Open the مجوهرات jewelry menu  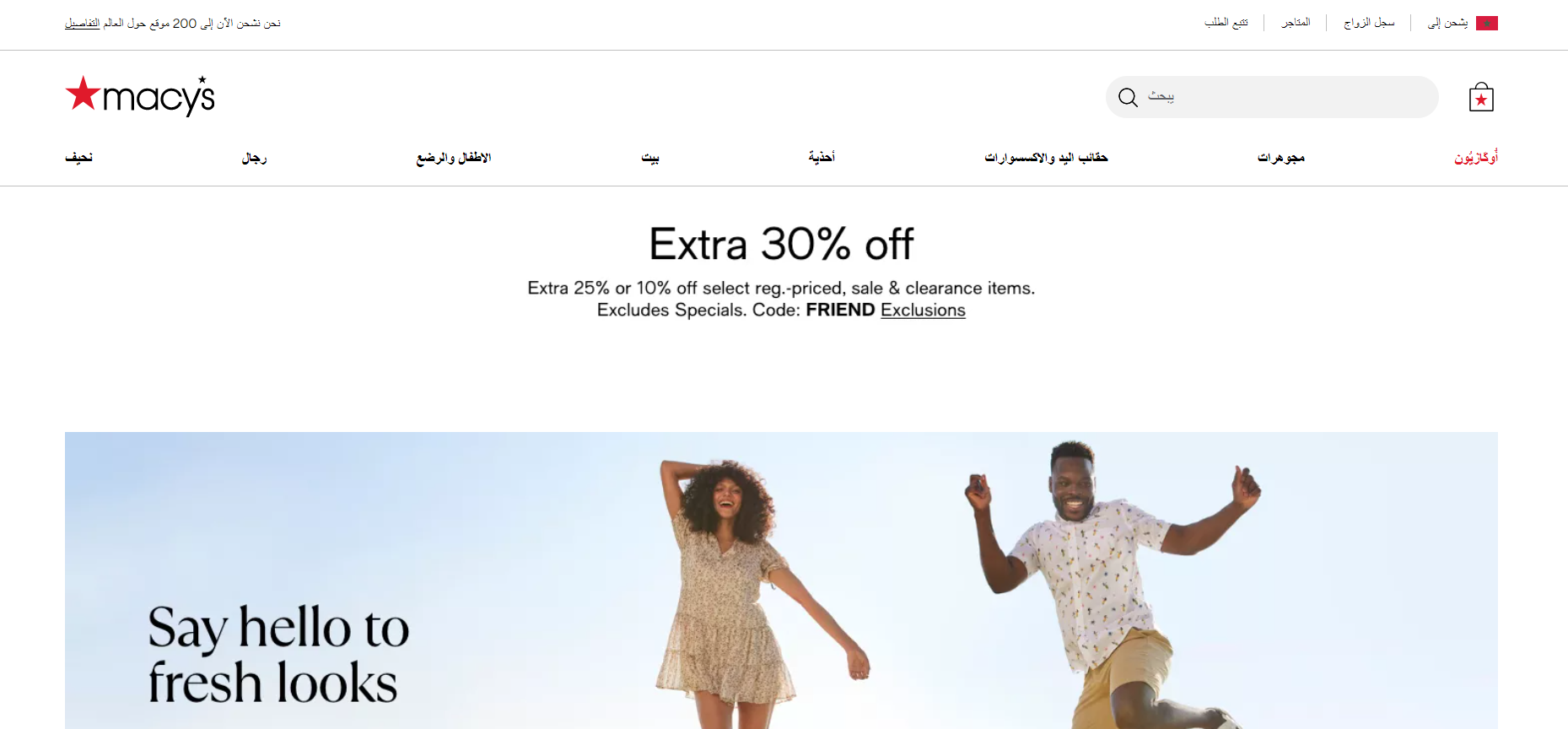pos(1281,158)
